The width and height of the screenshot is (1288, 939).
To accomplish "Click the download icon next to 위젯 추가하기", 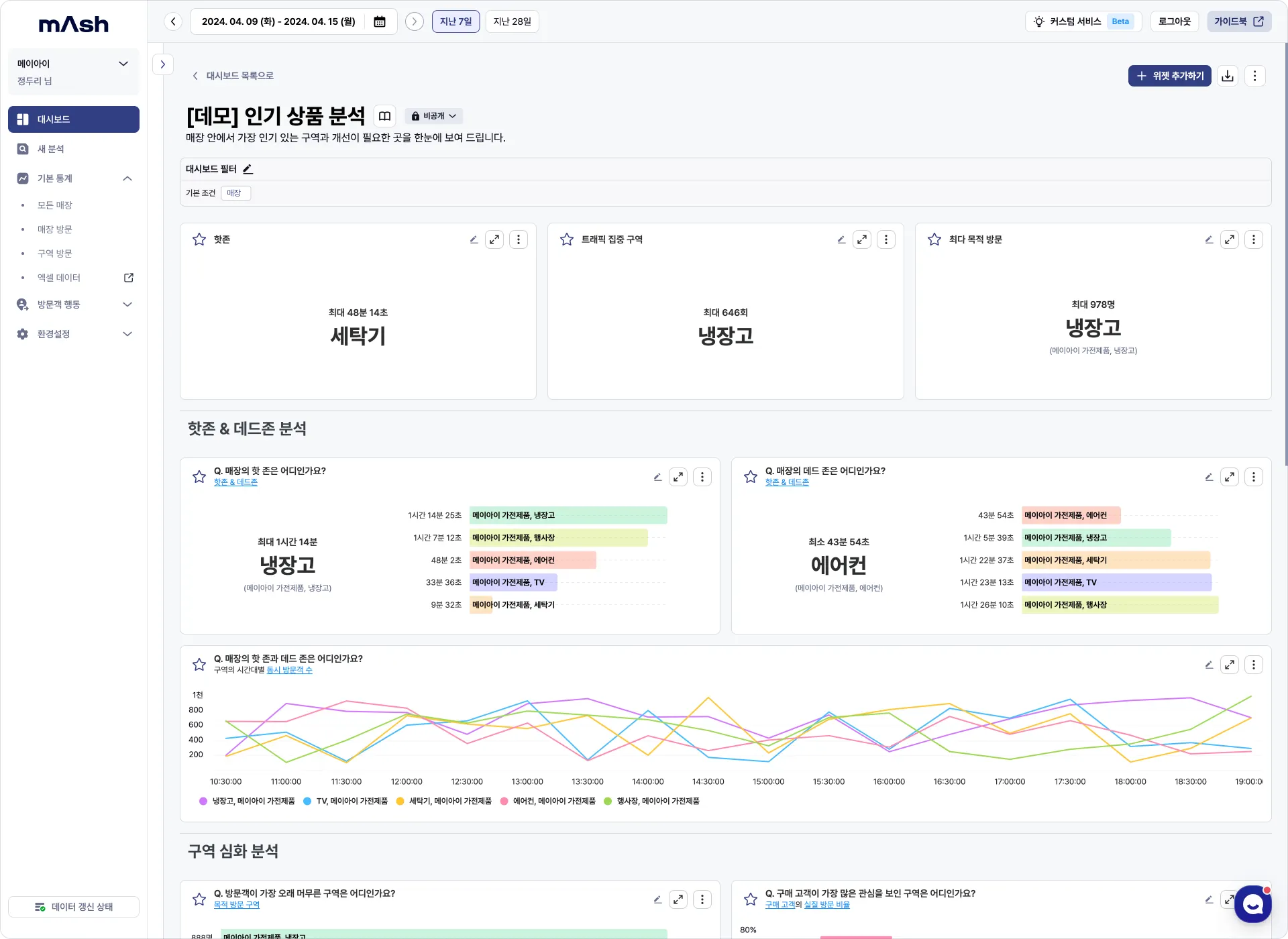I will coord(1228,76).
